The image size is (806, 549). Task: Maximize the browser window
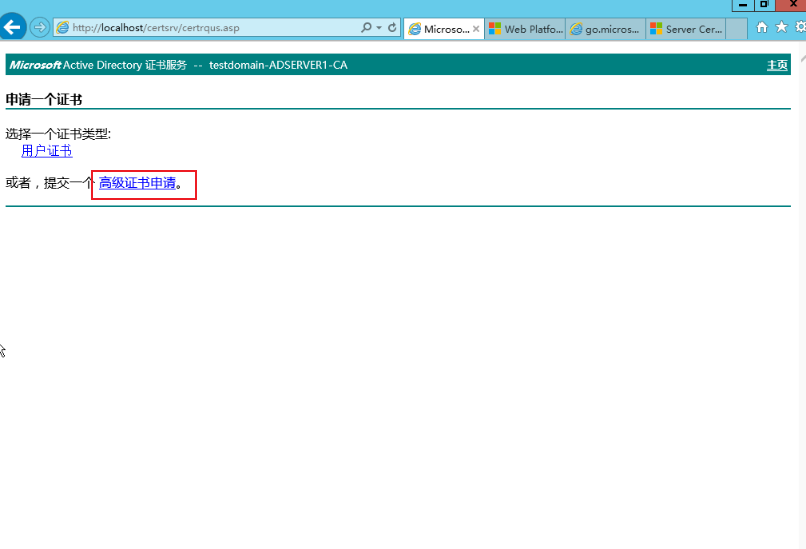(764, 5)
